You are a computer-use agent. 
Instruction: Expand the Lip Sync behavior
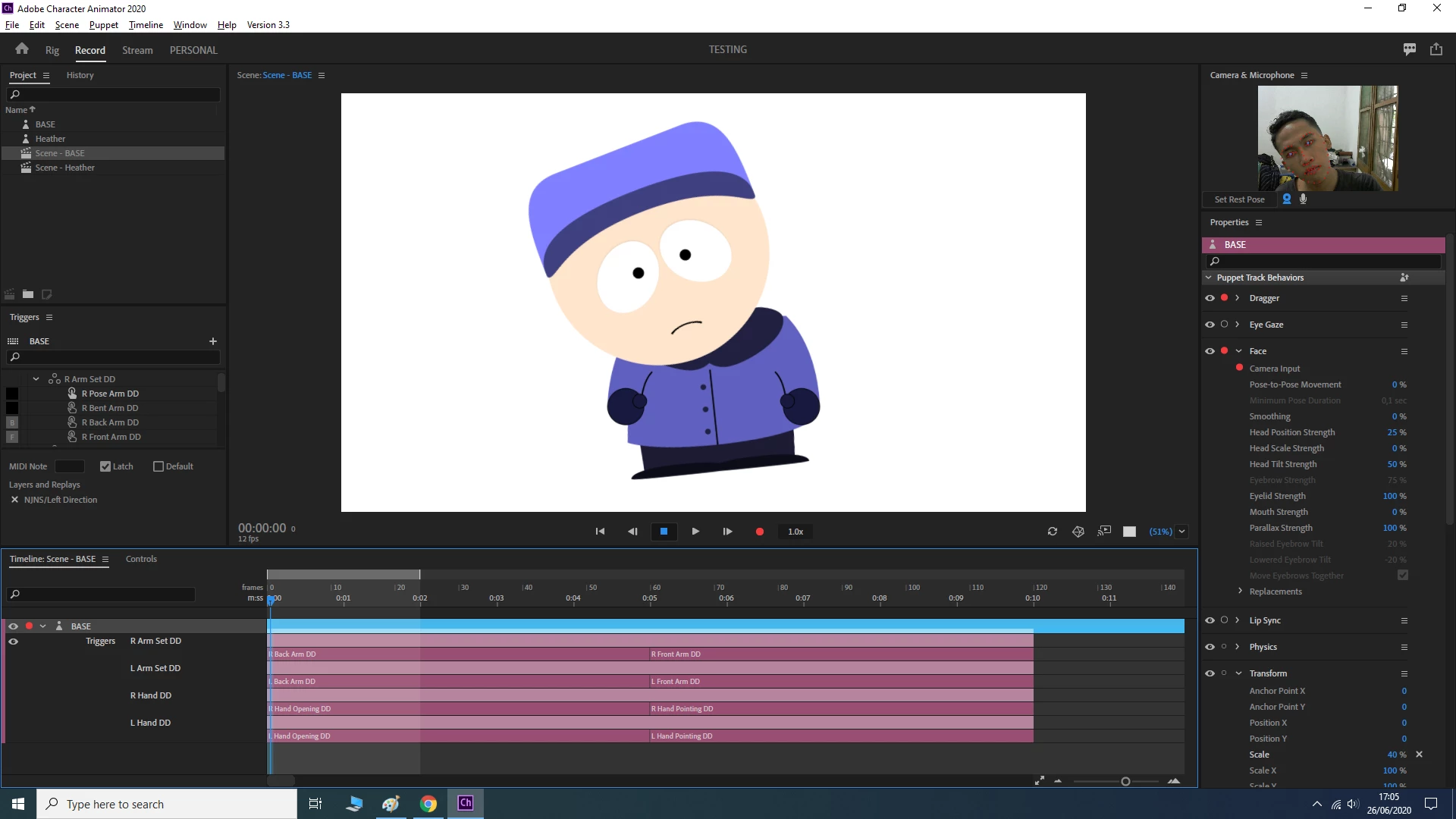[1238, 620]
